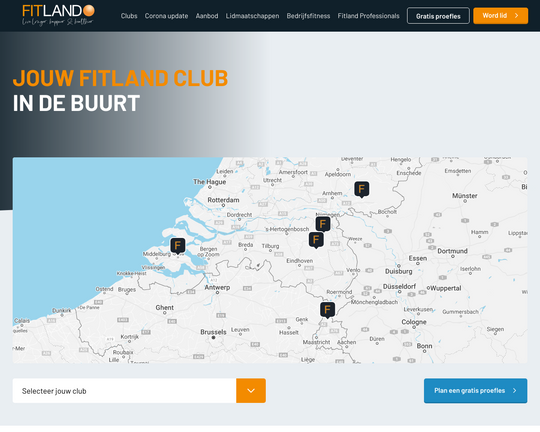Click the Gratis proefles button
The height and width of the screenshot is (432, 540).
click(438, 16)
